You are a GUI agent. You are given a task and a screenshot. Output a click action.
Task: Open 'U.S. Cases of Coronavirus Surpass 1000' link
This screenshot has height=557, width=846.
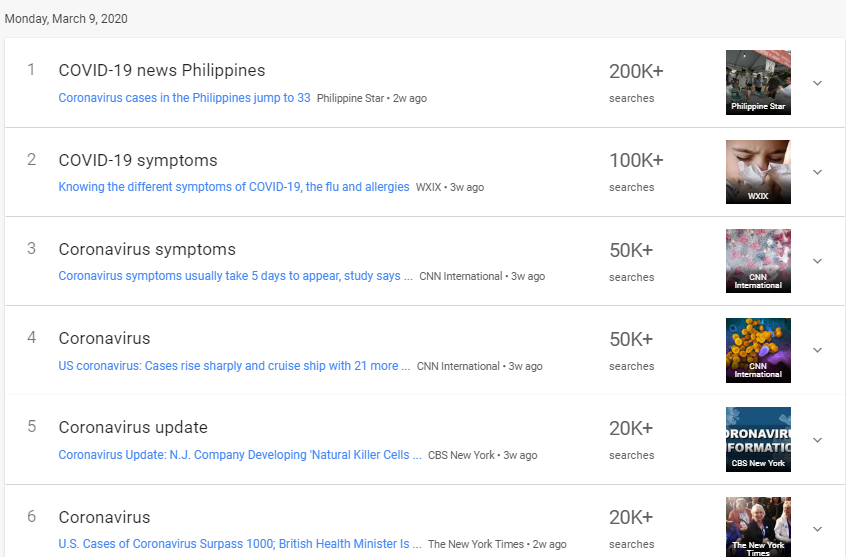[x=240, y=544]
